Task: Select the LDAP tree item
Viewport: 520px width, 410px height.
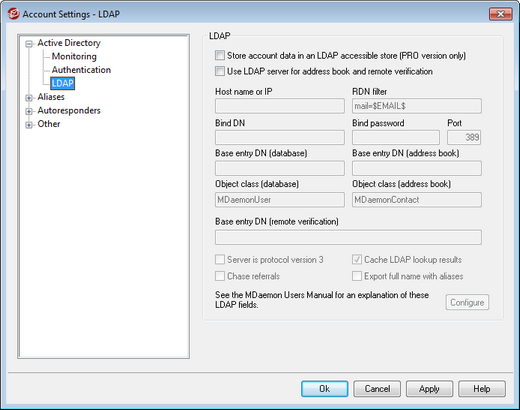Action: coord(63,83)
